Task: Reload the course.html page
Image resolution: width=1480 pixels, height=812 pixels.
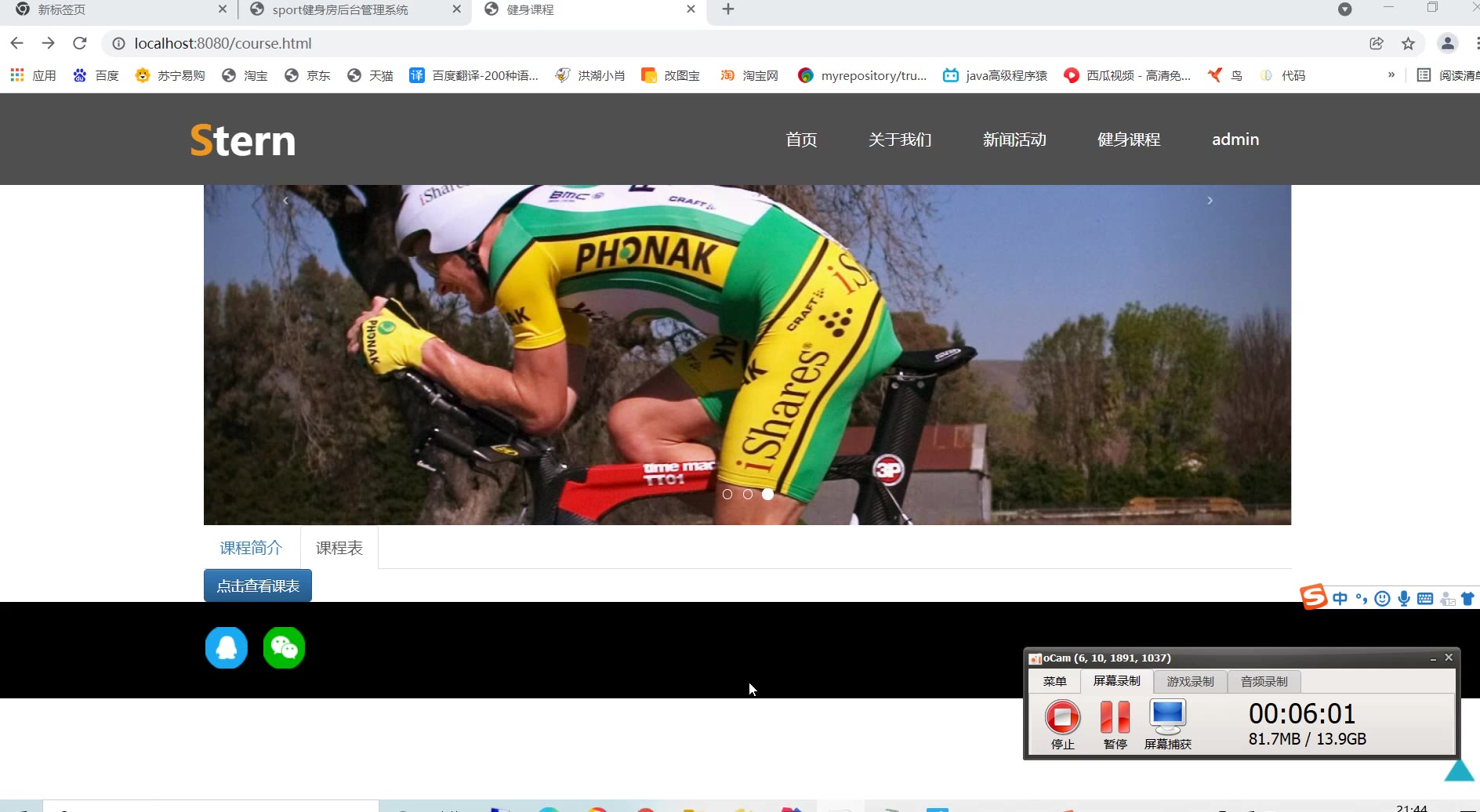Action: point(80,43)
